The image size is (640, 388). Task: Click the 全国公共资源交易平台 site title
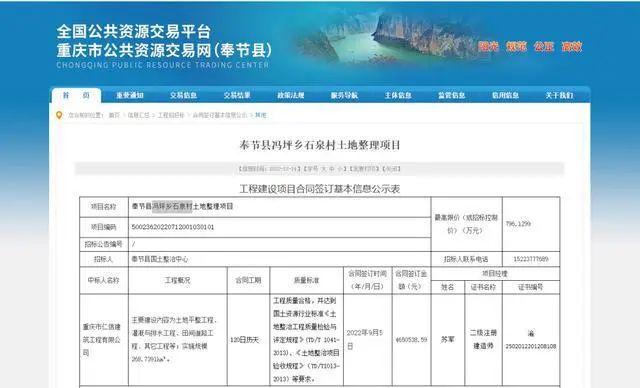[x=134, y=32]
